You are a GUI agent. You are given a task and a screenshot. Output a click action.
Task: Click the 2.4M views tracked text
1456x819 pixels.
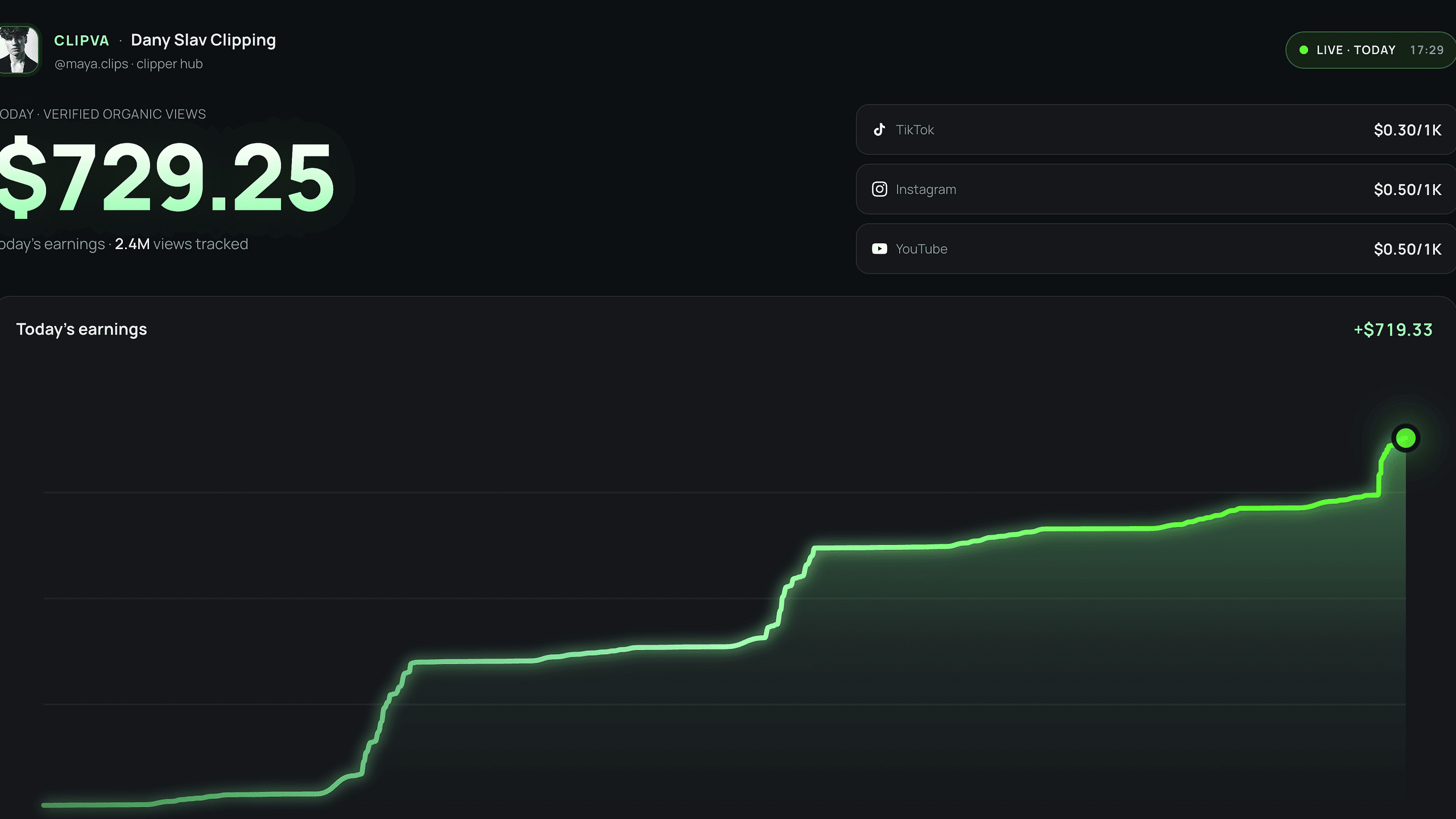point(181,244)
